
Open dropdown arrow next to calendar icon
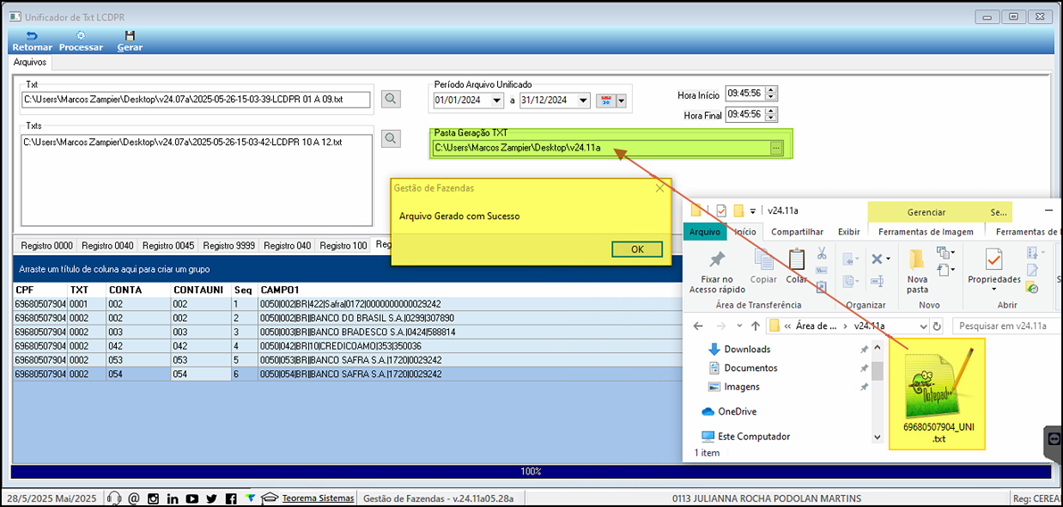[x=620, y=100]
